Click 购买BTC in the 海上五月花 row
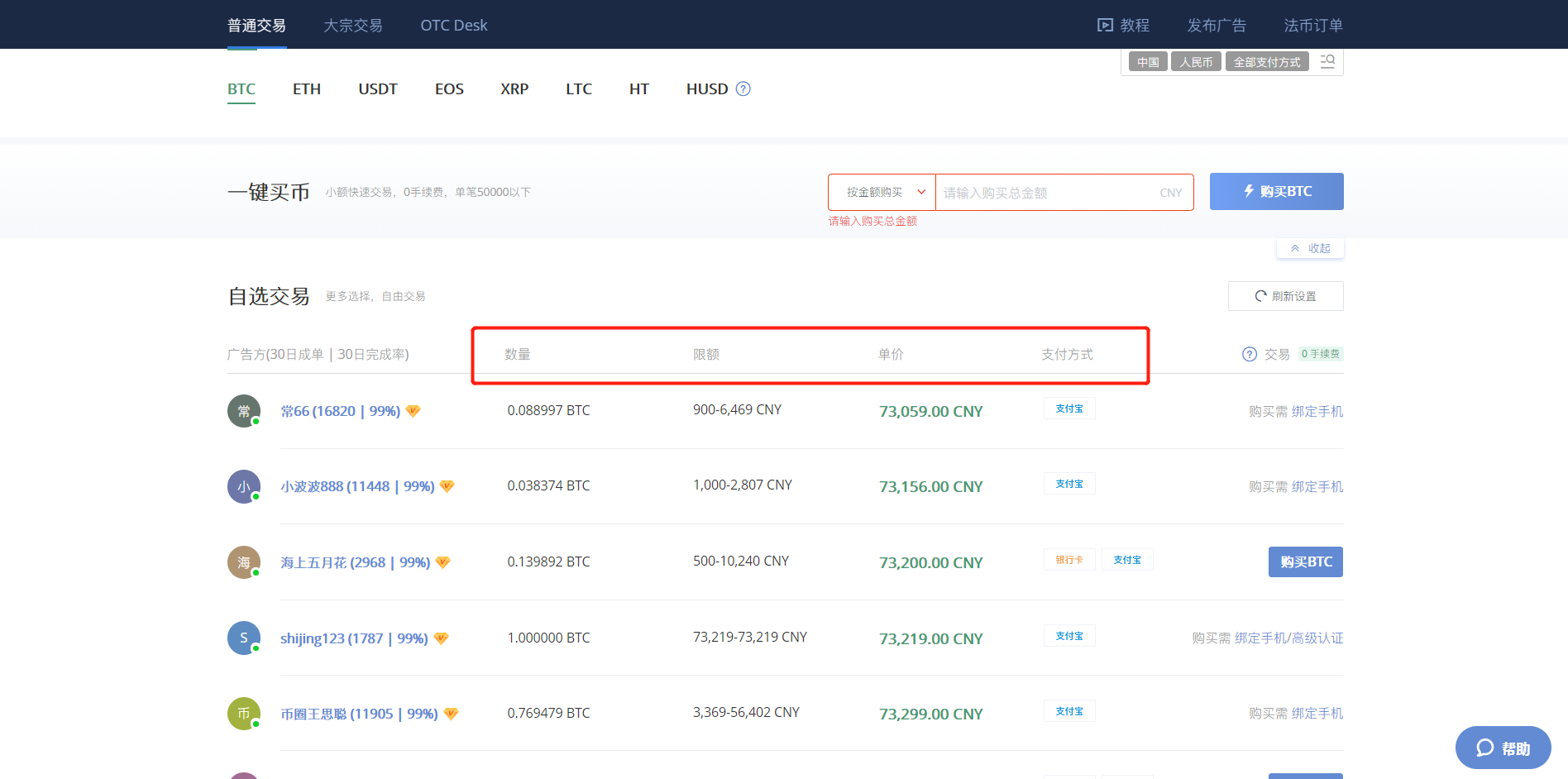This screenshot has height=779, width=1568. point(1305,562)
